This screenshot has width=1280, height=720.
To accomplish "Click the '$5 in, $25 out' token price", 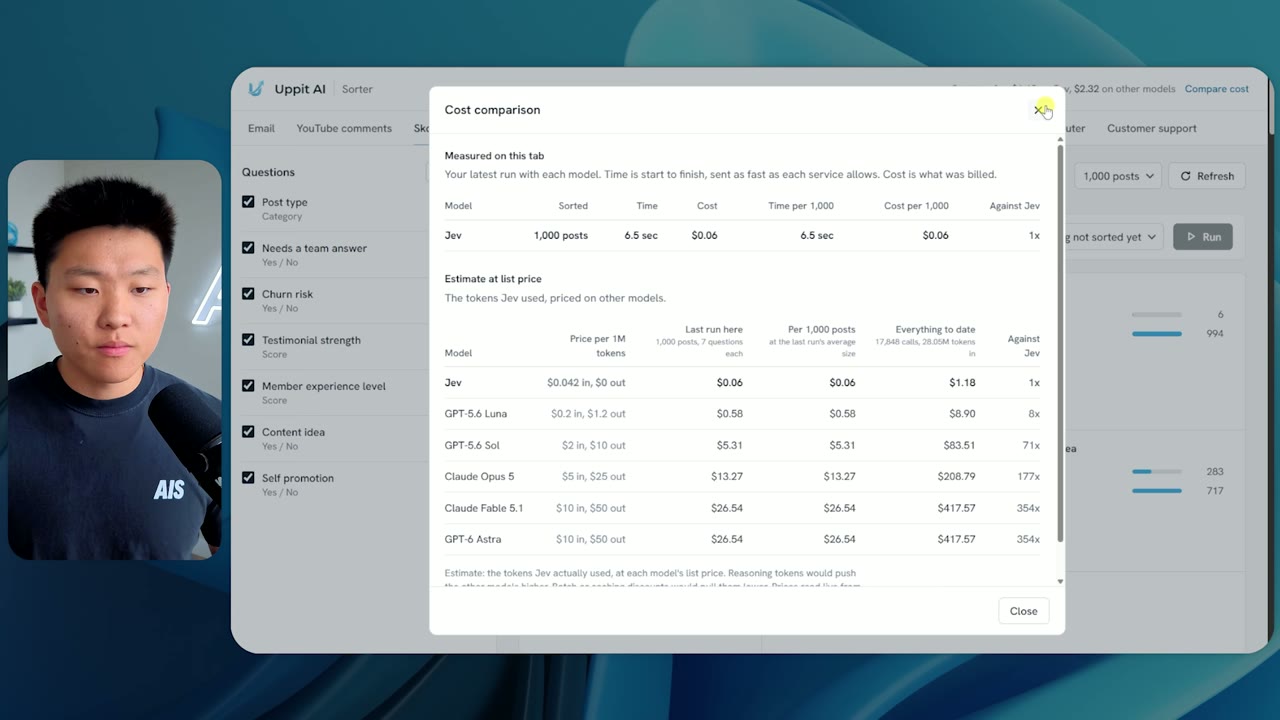I will pos(591,477).
